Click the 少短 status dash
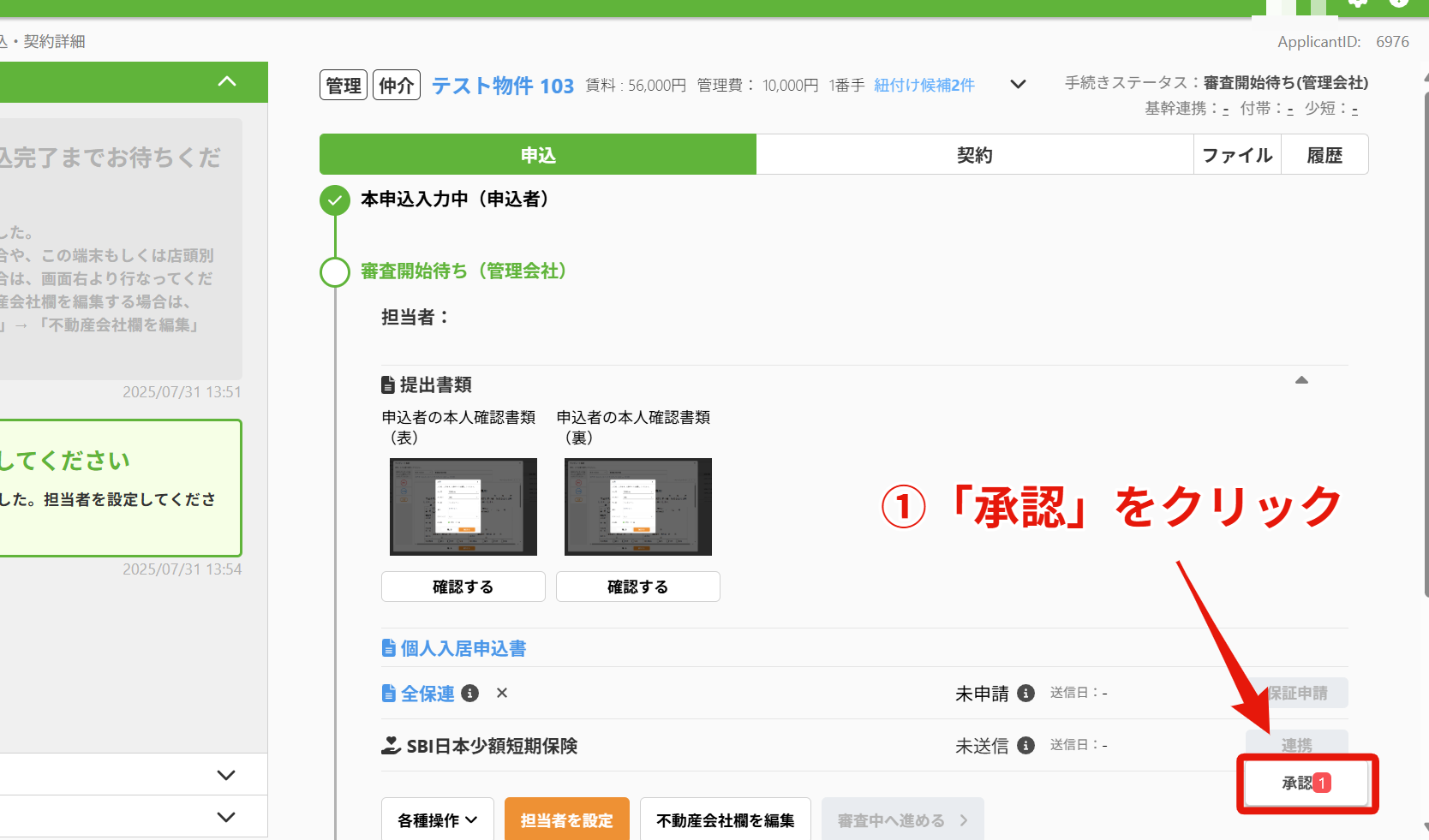This screenshot has width=1429, height=840. tap(1354, 109)
